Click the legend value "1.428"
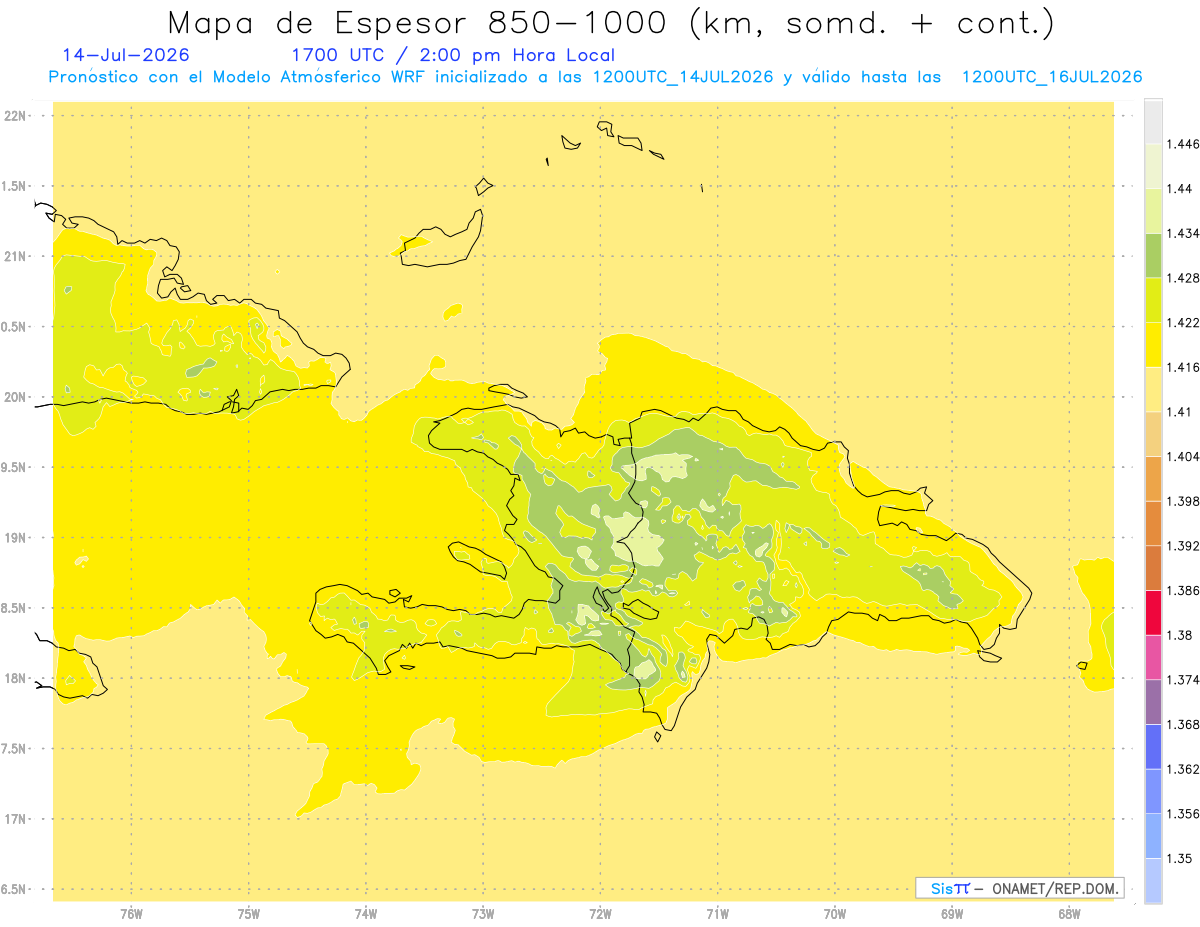Screen dimensions: 1200x927 pos(1183,278)
